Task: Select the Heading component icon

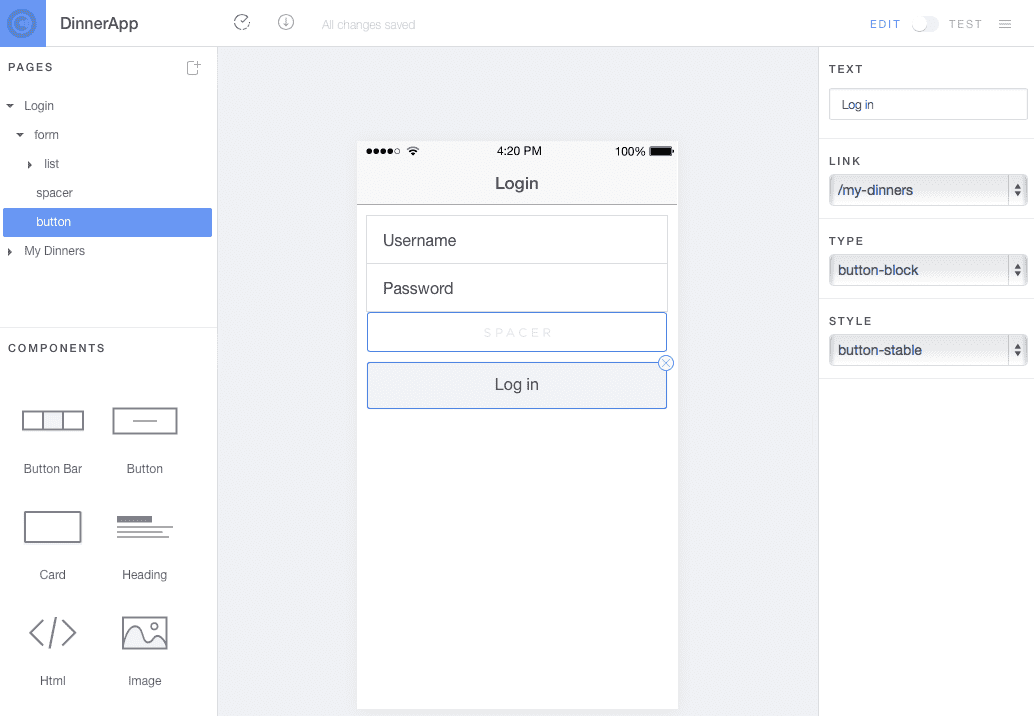Action: [144, 527]
